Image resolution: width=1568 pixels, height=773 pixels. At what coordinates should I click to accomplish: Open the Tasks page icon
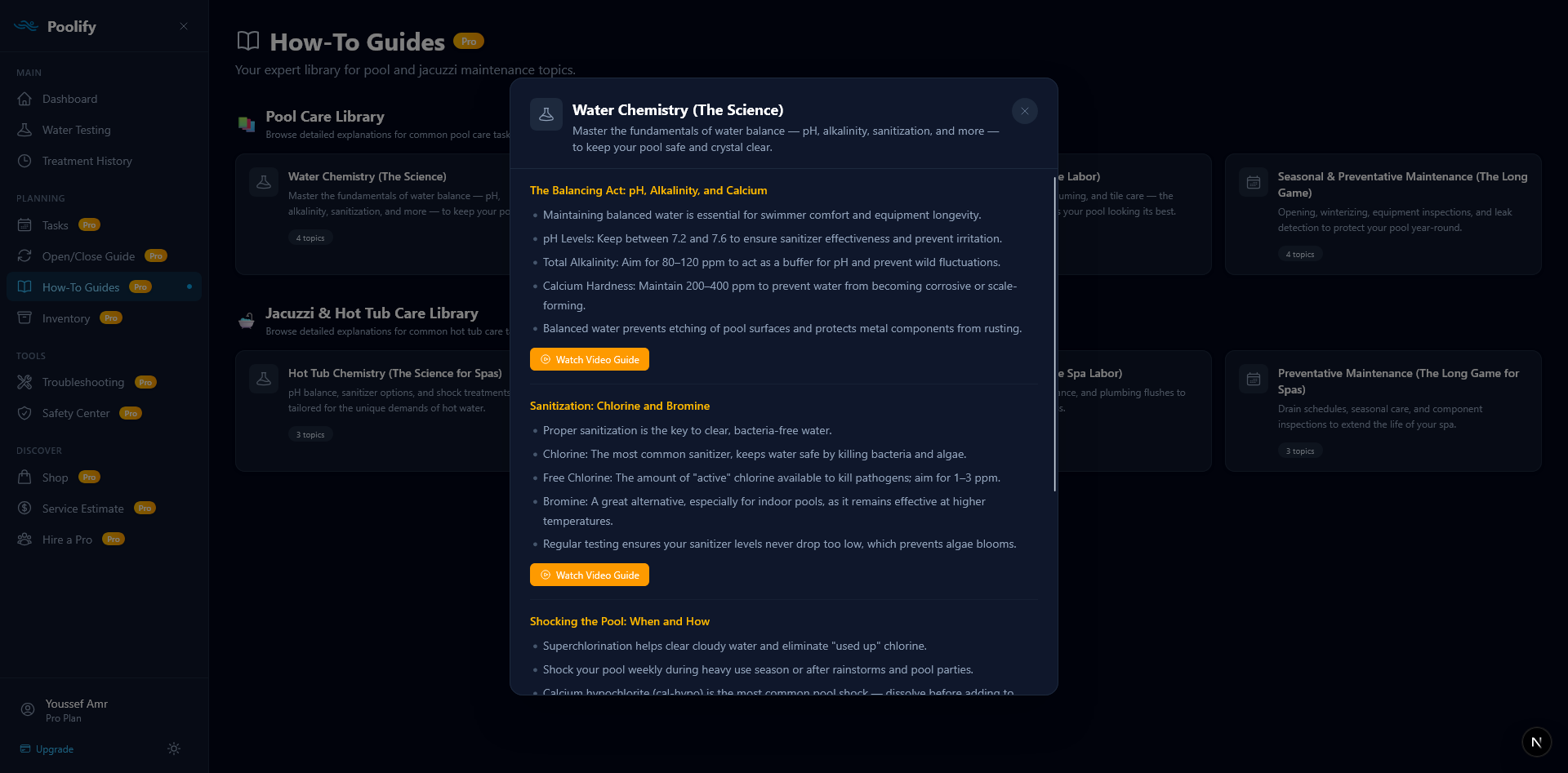(x=27, y=225)
